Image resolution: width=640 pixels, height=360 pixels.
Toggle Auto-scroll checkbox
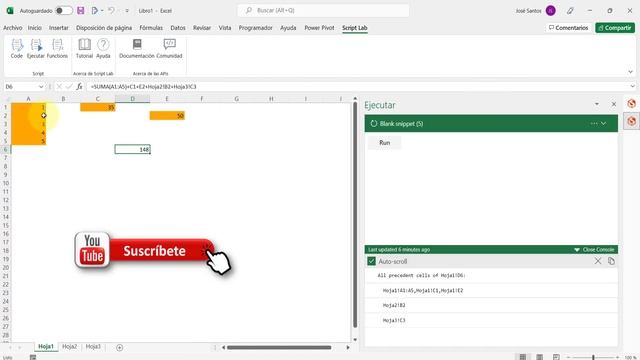pyautogui.click(x=371, y=261)
